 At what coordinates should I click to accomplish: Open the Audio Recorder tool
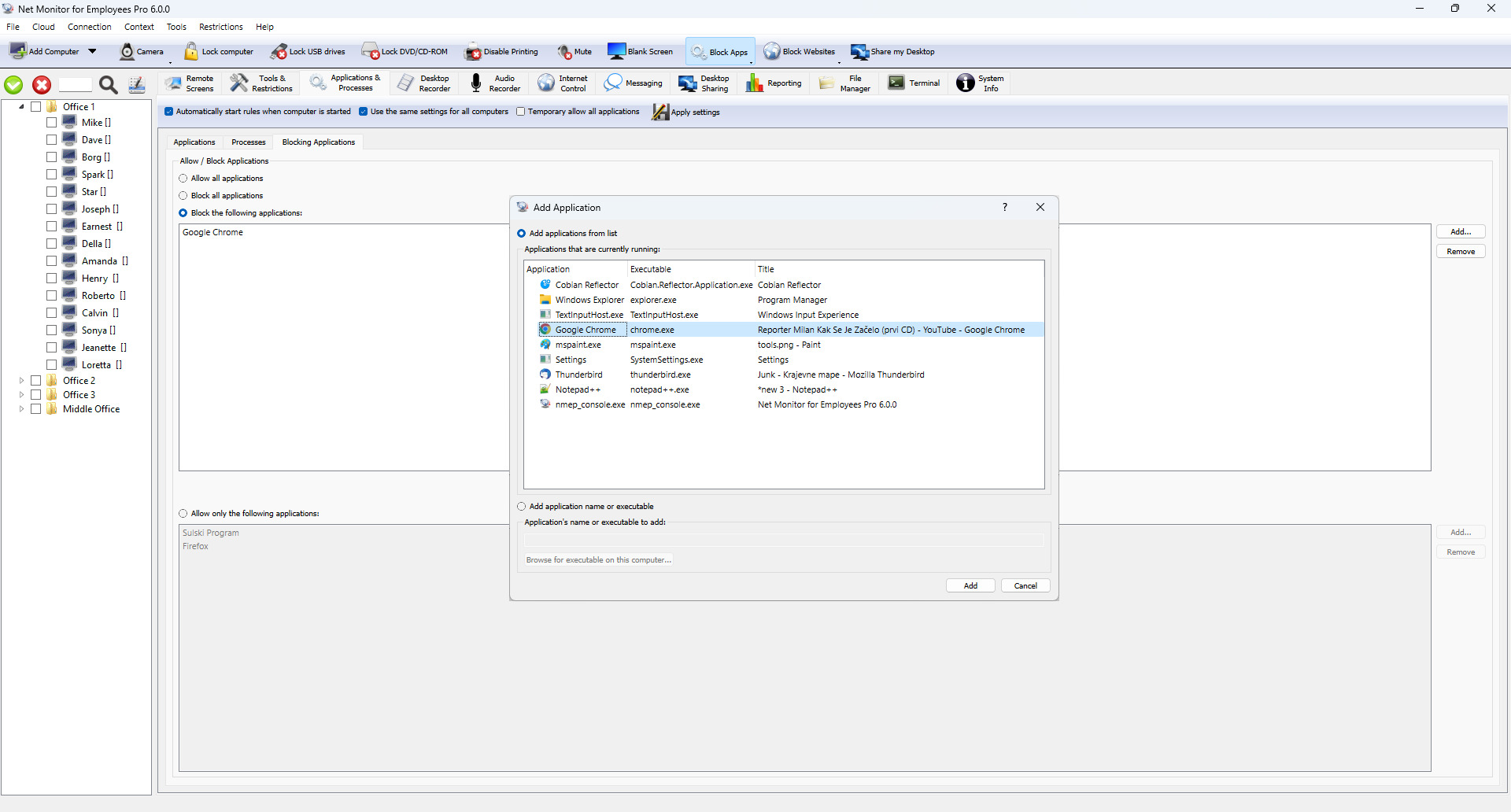[x=476, y=83]
